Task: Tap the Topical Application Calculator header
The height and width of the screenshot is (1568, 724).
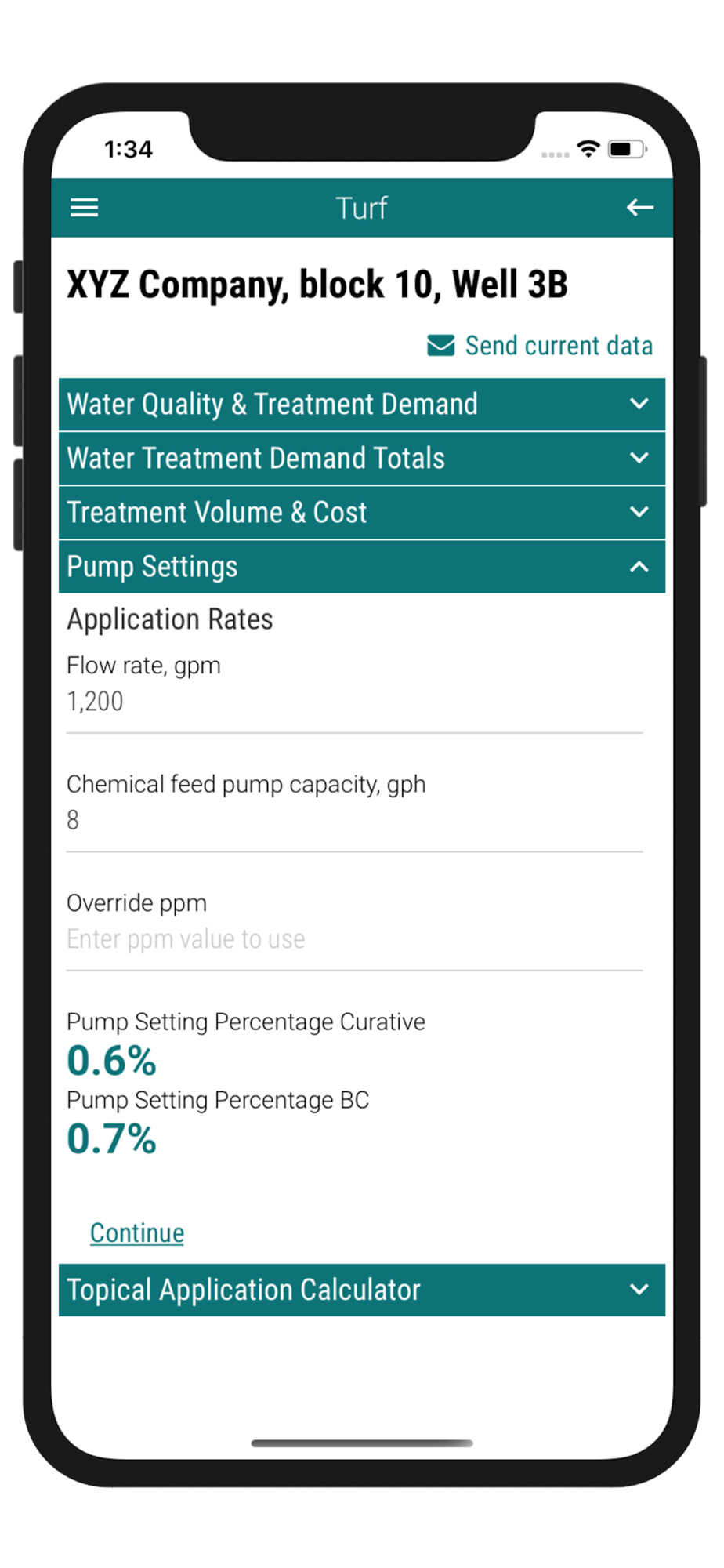Action: point(244,1290)
